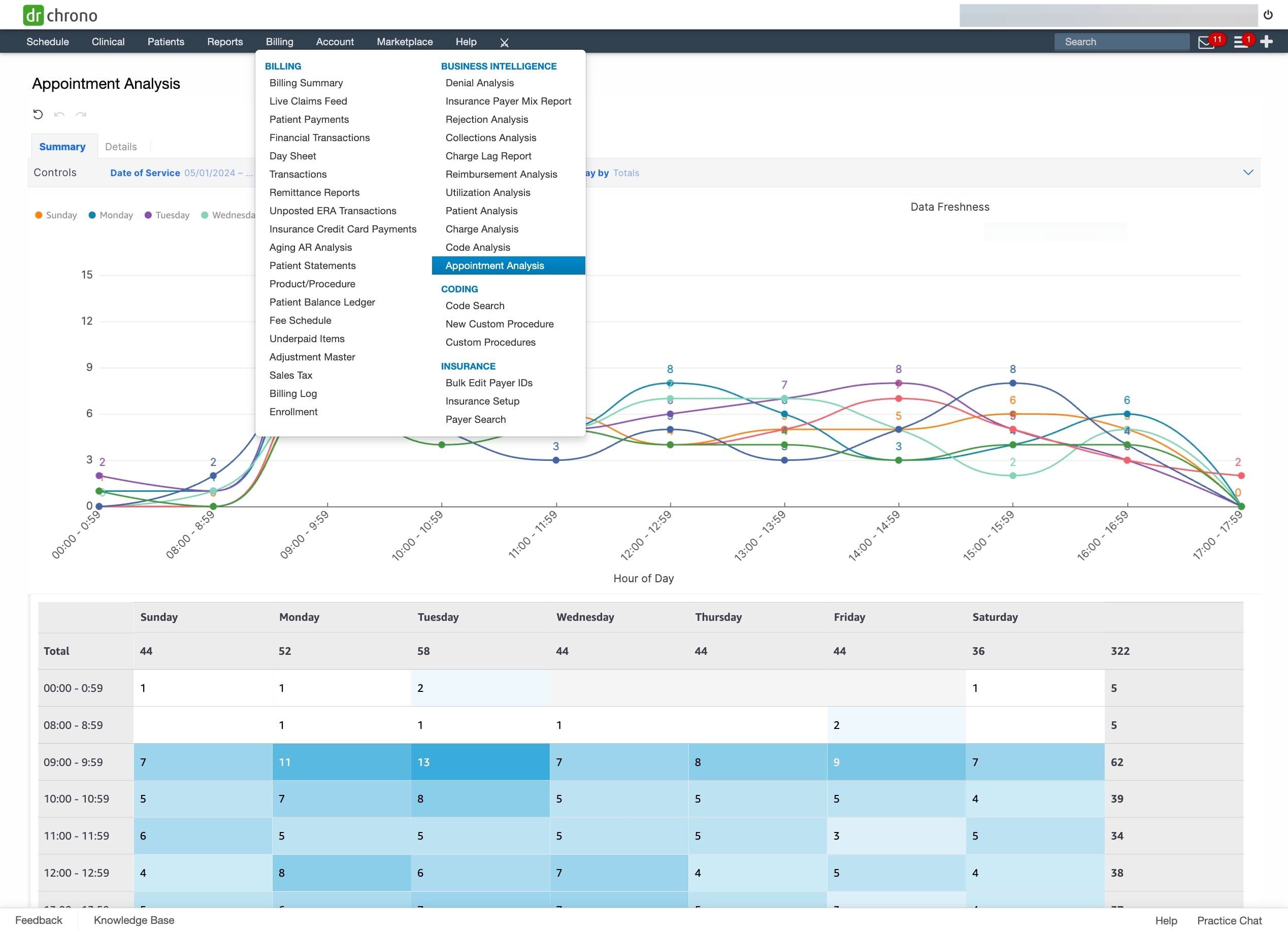Click the reset (circular arrow) icon

click(x=38, y=114)
